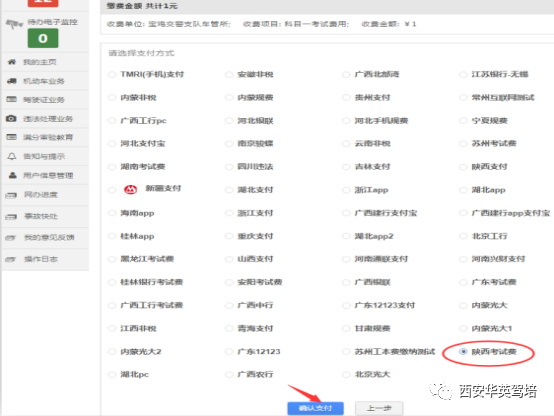Click the 上一步 button
This screenshot has width=554, height=416.
379,408
